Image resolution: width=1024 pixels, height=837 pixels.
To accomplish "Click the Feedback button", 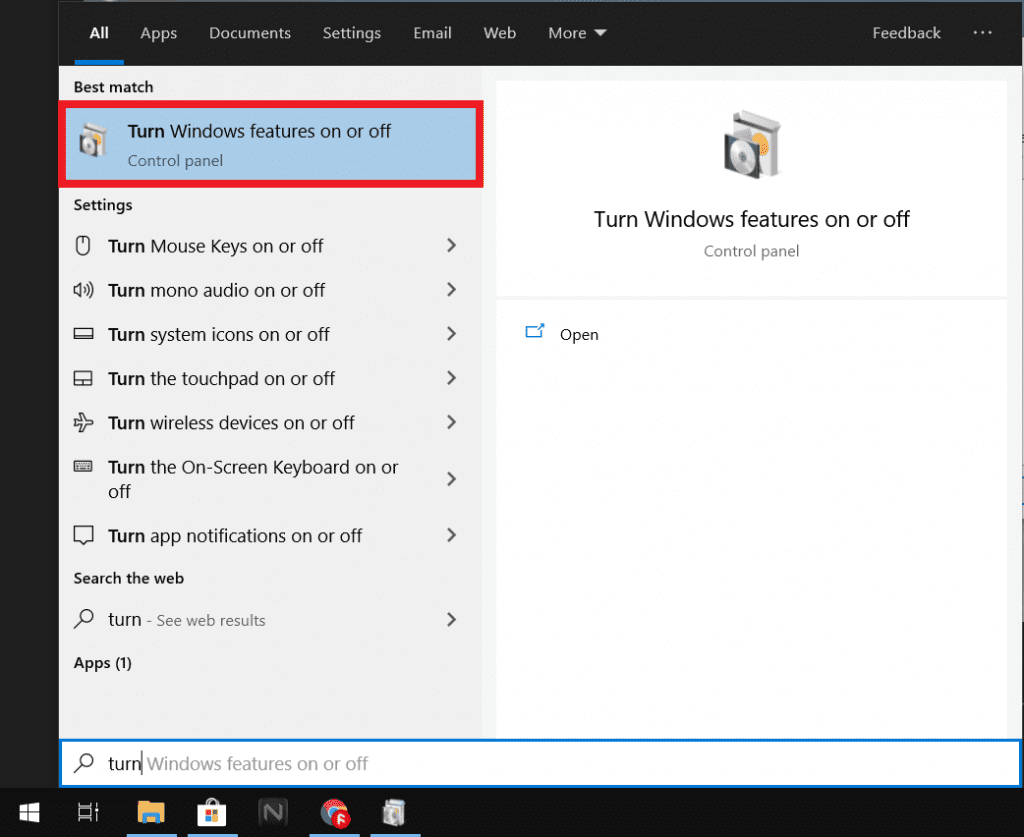I will pyautogui.click(x=906, y=33).
